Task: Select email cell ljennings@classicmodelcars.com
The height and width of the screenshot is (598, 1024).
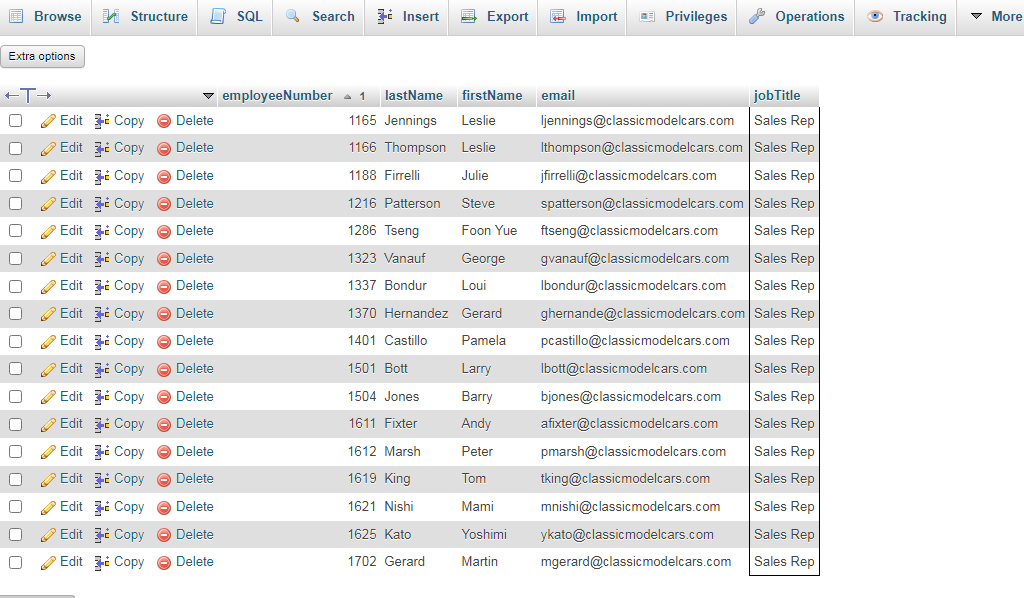Action: coord(637,121)
